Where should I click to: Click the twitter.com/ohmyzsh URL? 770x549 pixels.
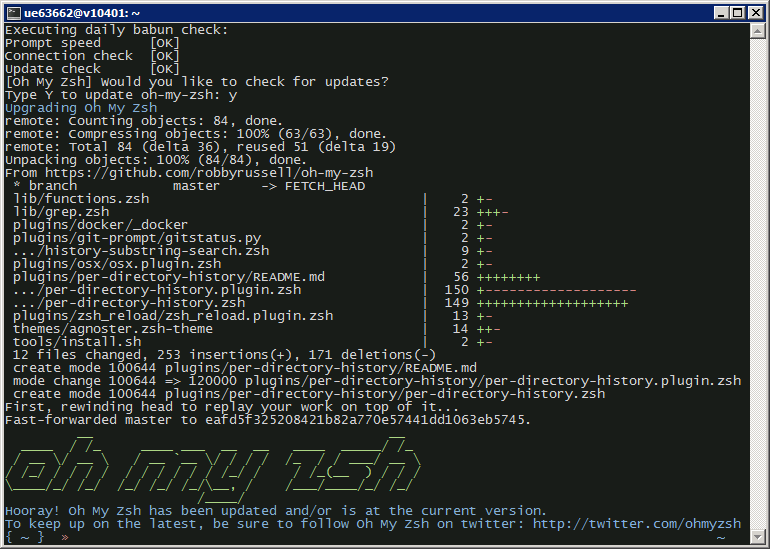[636, 524]
